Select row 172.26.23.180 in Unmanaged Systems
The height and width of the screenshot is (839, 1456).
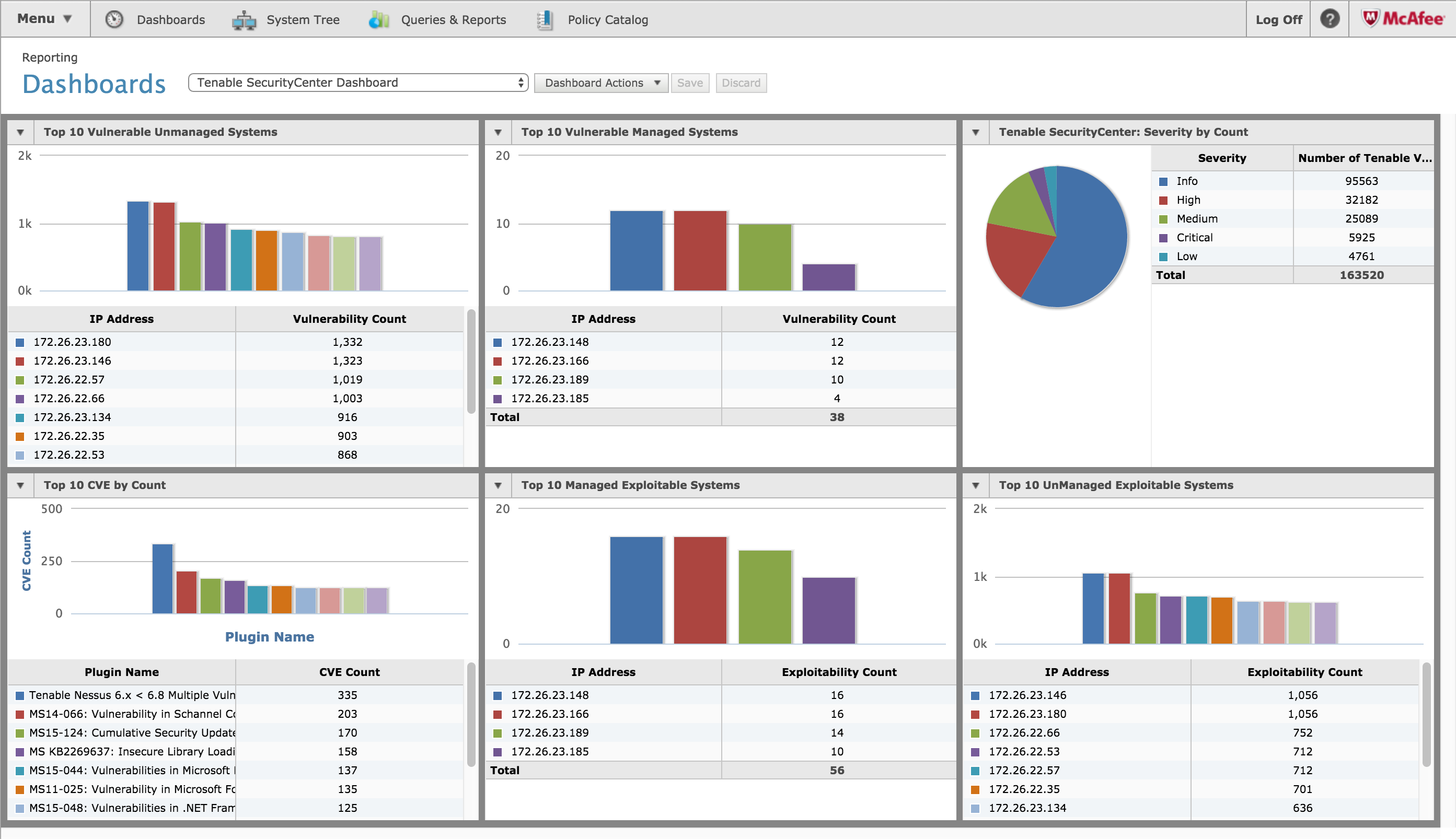[x=236, y=342]
